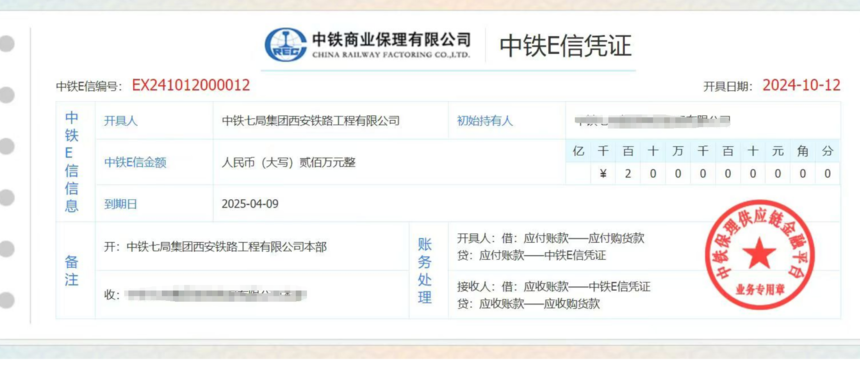Click the 到期日 label
The width and height of the screenshot is (860, 372).
(121, 205)
